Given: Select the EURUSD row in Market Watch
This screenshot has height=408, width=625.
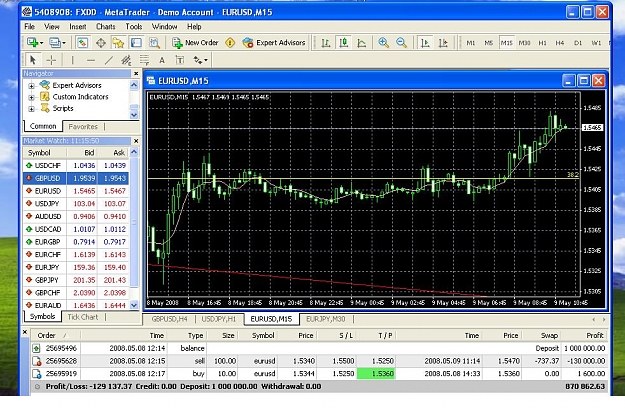Looking at the screenshot, I should [x=76, y=191].
